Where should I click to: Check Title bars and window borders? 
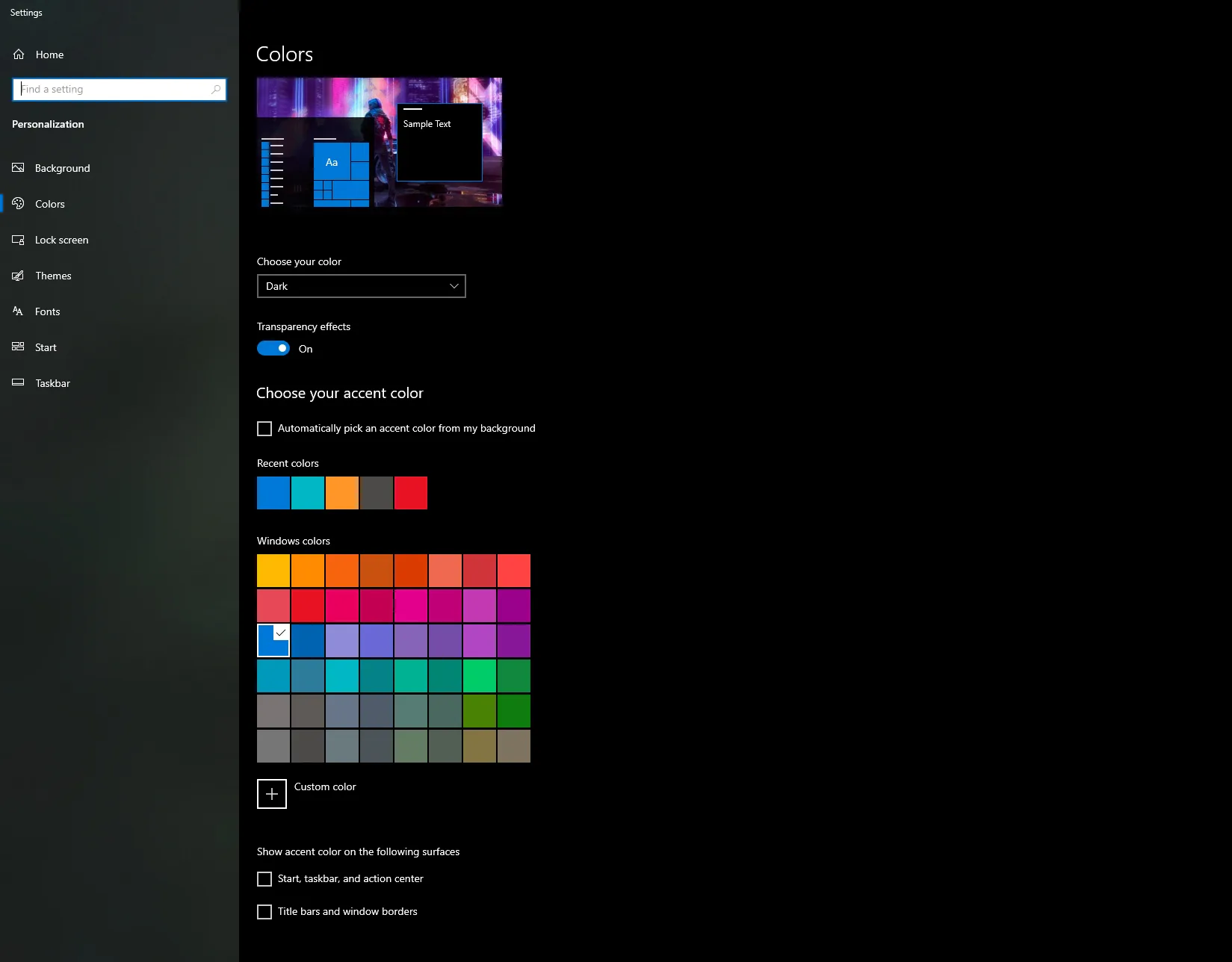(264, 912)
